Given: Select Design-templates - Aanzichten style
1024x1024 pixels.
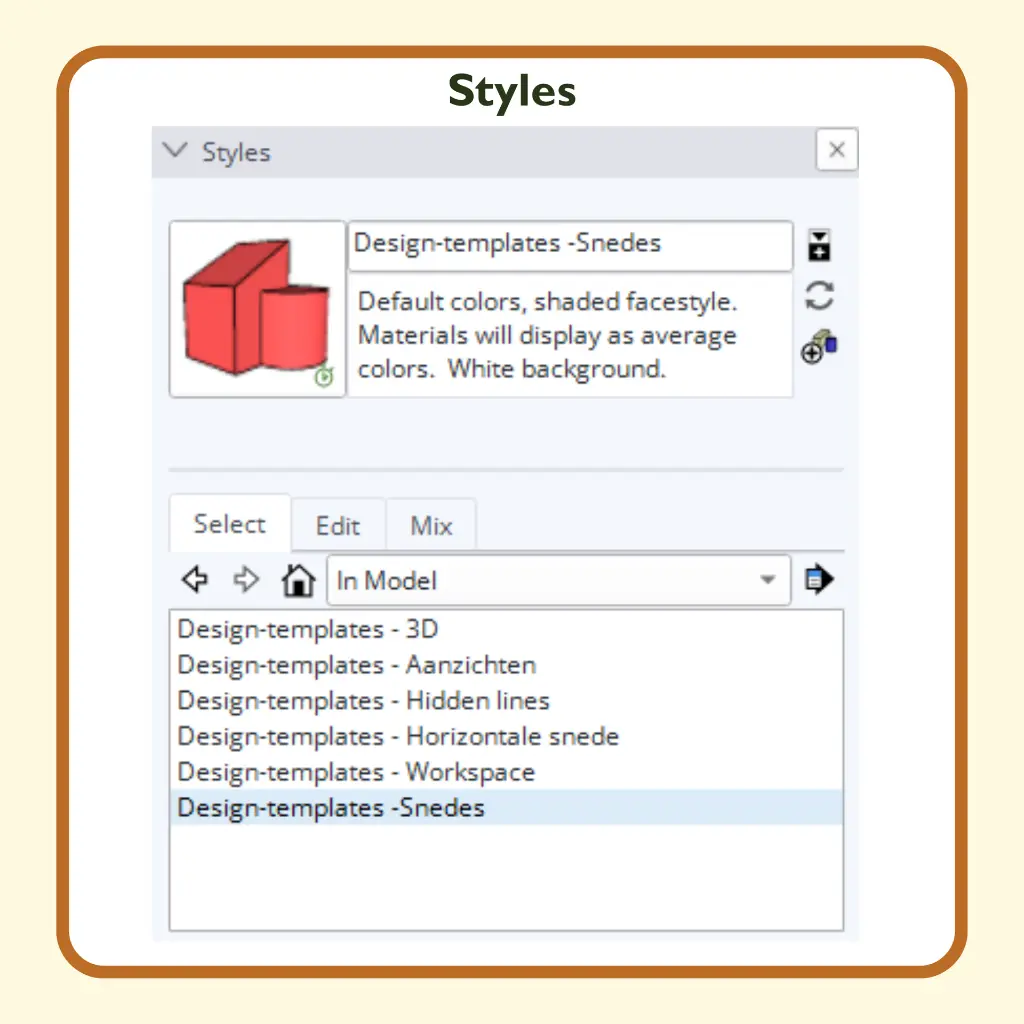Looking at the screenshot, I should pyautogui.click(x=506, y=665).
